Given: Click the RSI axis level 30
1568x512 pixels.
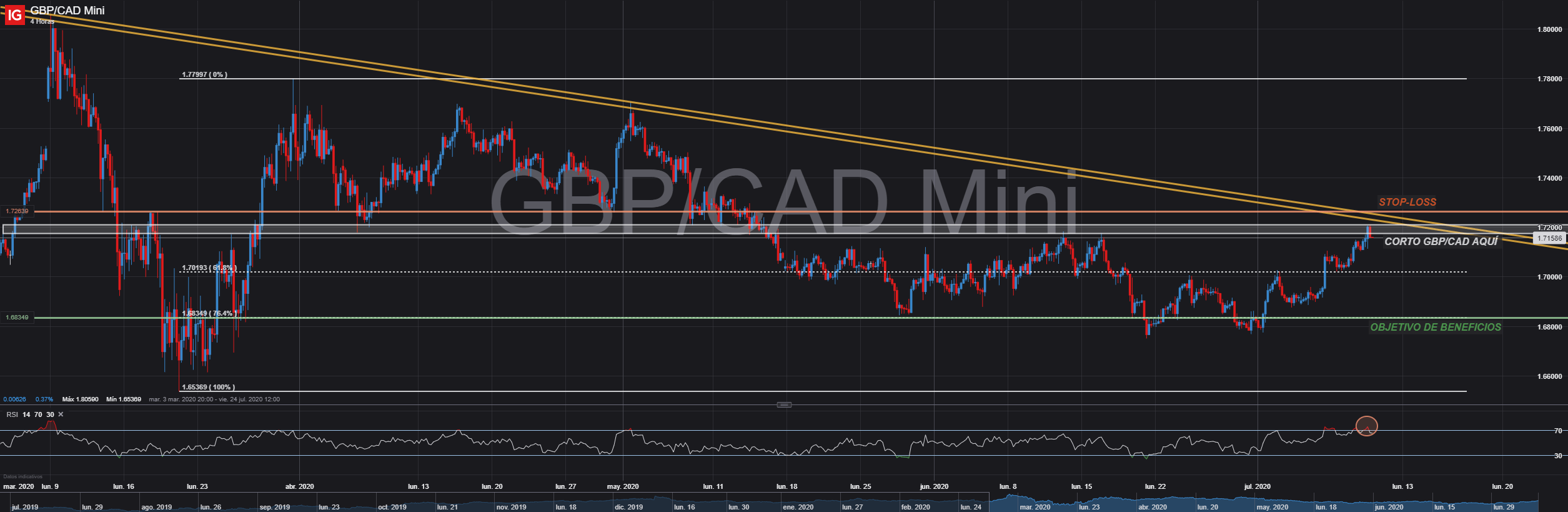Looking at the screenshot, I should pyautogui.click(x=1557, y=456).
